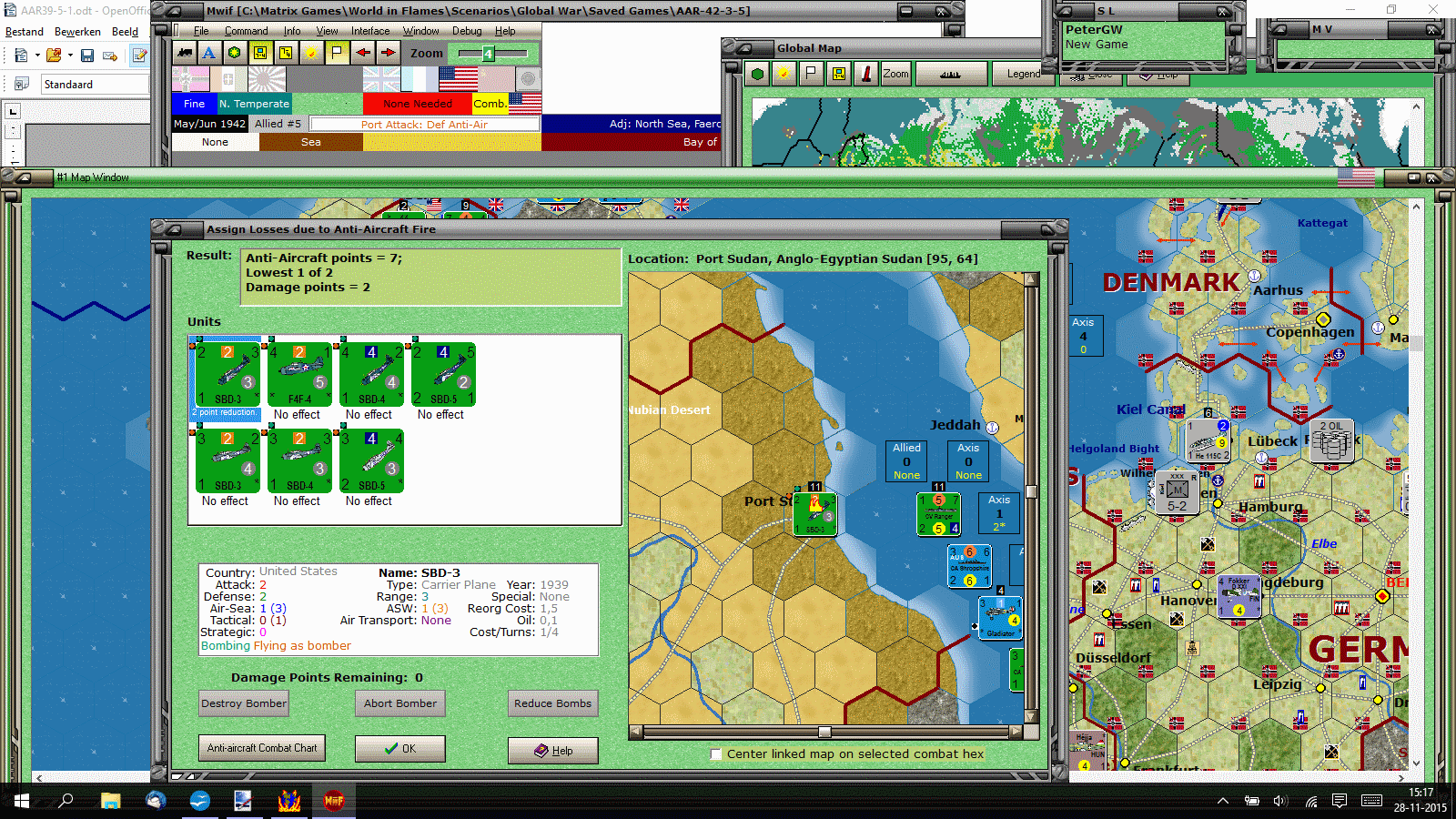Toggle Center linked map on selected combat hex

click(717, 754)
